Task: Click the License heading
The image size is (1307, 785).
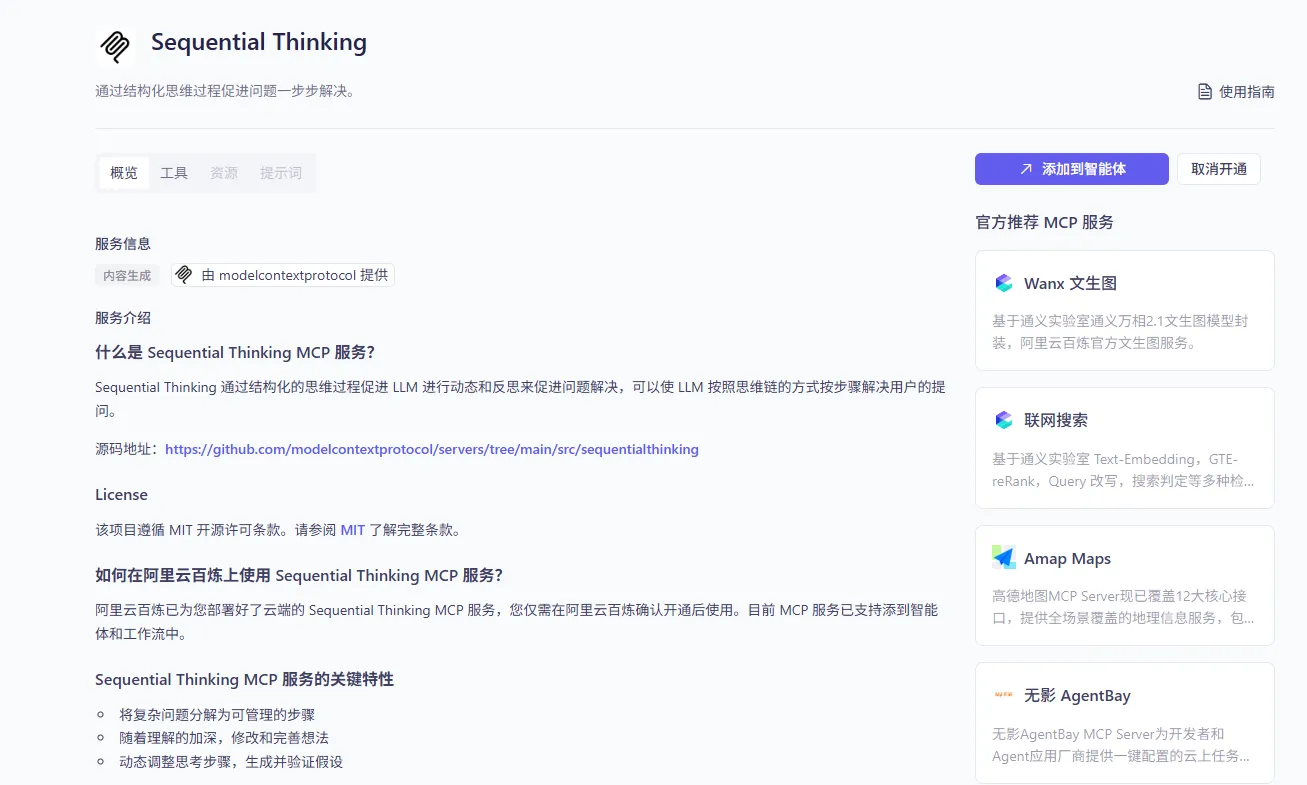Action: [121, 495]
